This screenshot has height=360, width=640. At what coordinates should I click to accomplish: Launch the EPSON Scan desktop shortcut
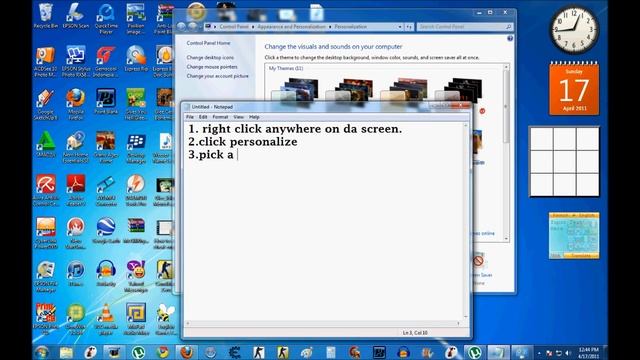click(x=76, y=16)
